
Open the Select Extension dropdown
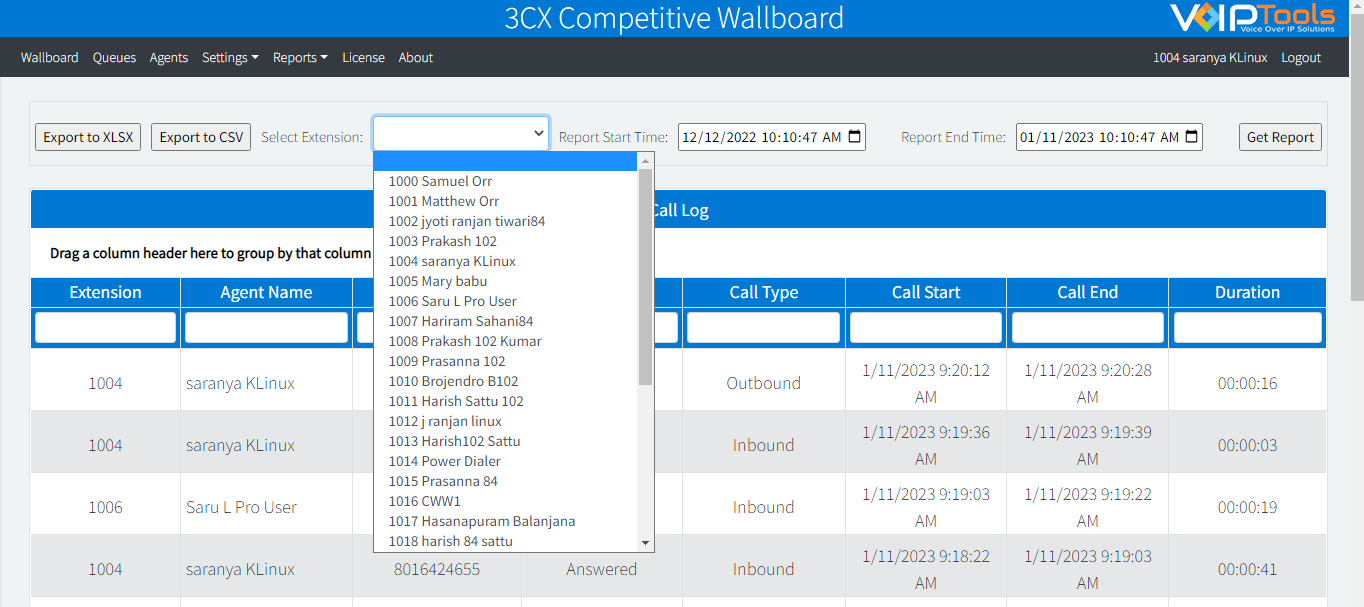461,133
